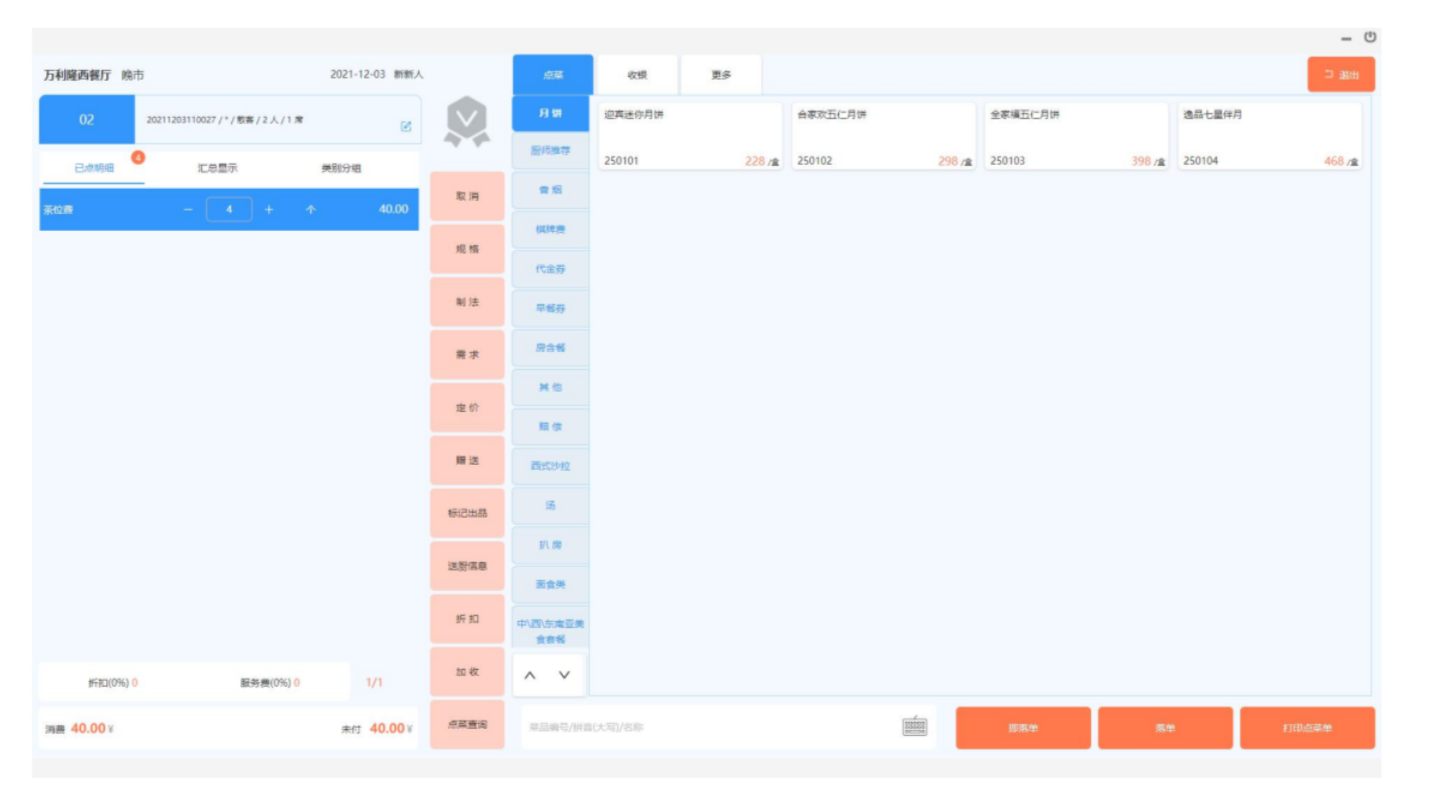The height and width of the screenshot is (789, 1435).
Task: Click the 茶位费 quantity box
Action: click(x=229, y=209)
